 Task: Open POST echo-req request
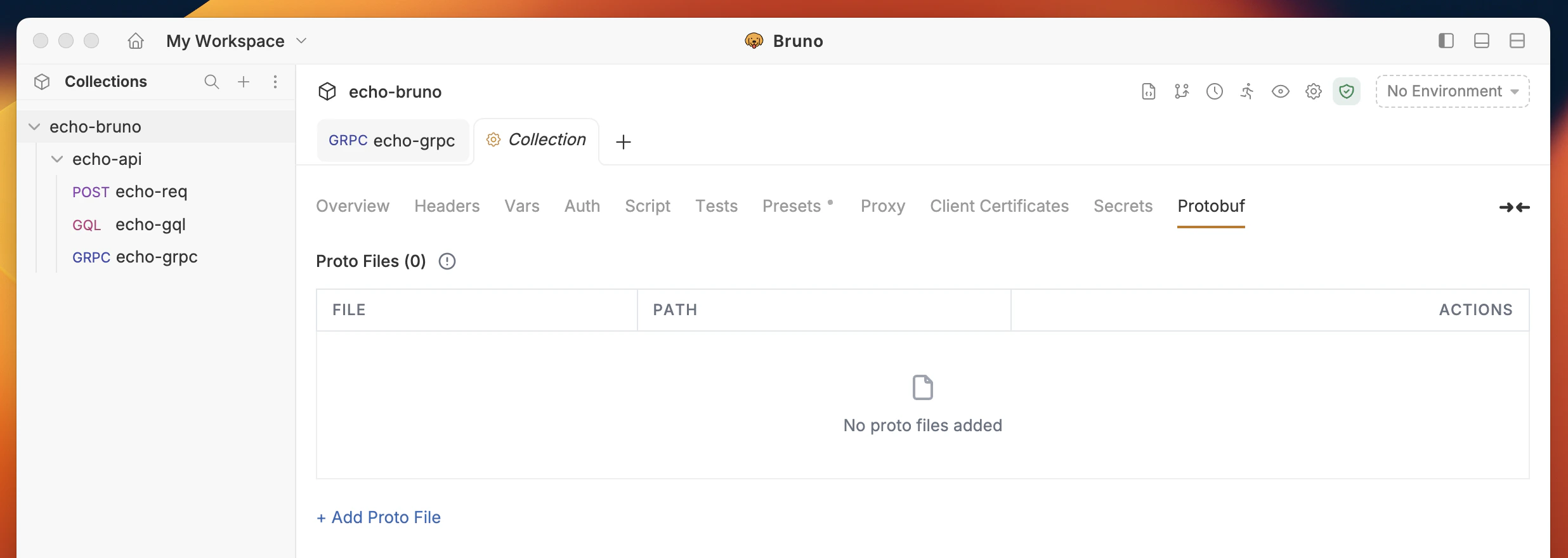[130, 191]
